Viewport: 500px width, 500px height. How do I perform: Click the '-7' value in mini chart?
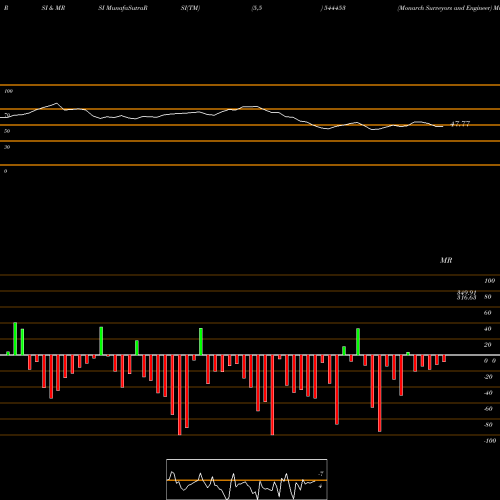pyautogui.click(x=321, y=474)
